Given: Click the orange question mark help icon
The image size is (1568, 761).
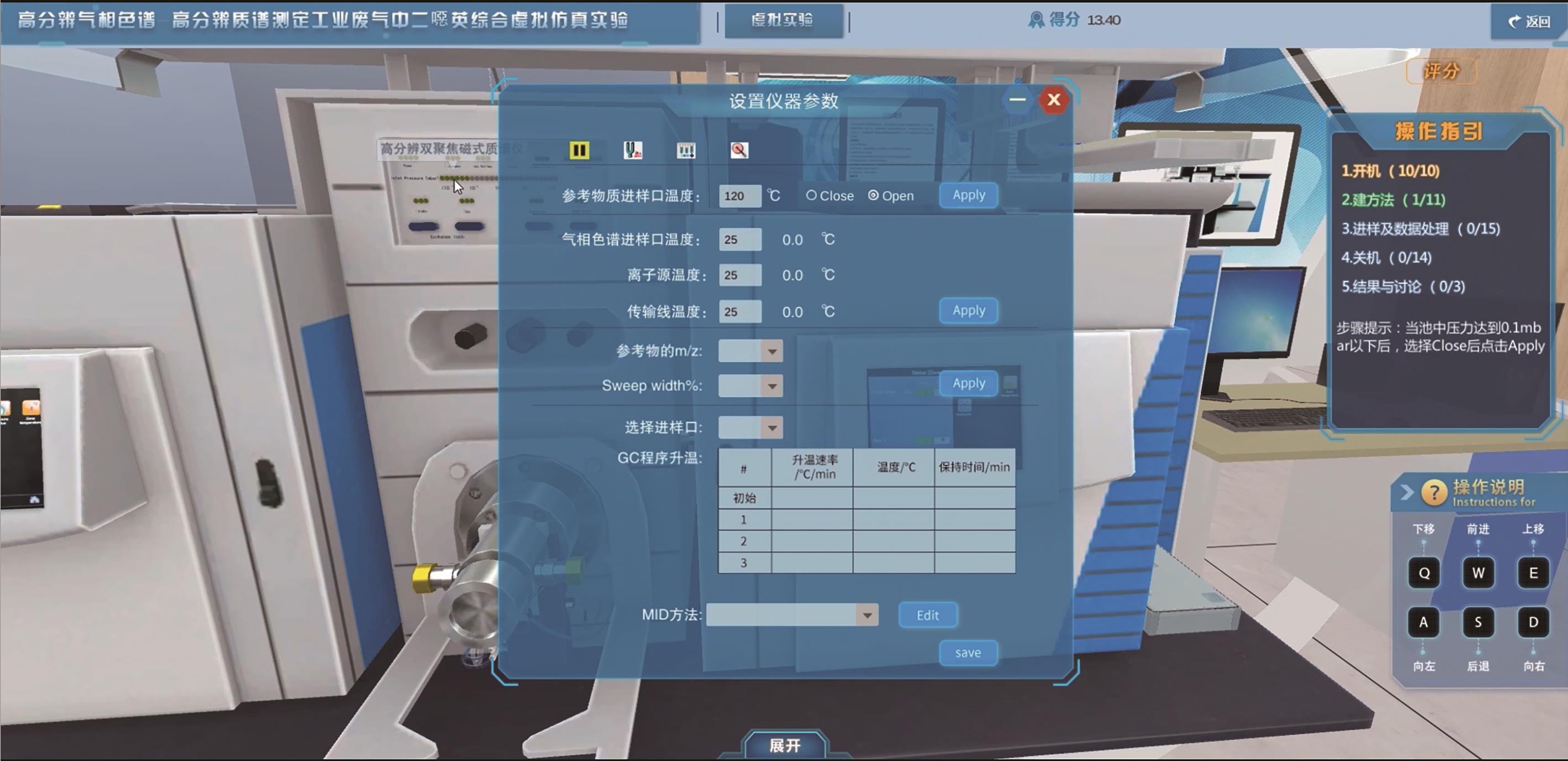Looking at the screenshot, I should coord(1434,492).
